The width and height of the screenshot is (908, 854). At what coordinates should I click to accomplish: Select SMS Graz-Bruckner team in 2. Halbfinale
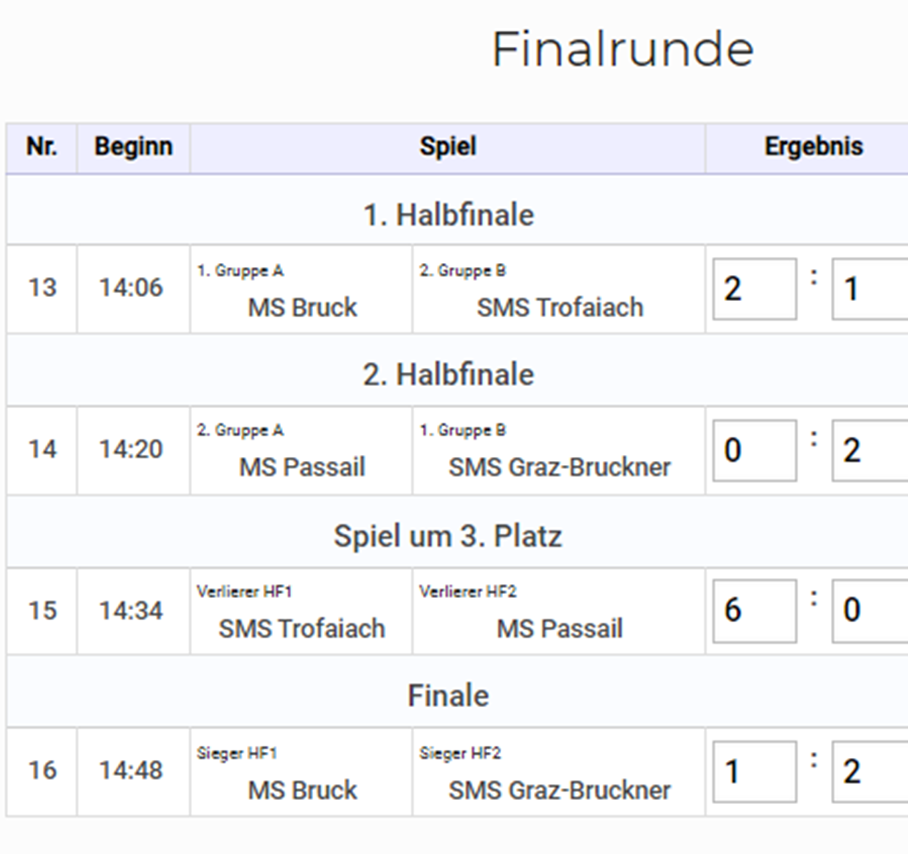point(559,467)
